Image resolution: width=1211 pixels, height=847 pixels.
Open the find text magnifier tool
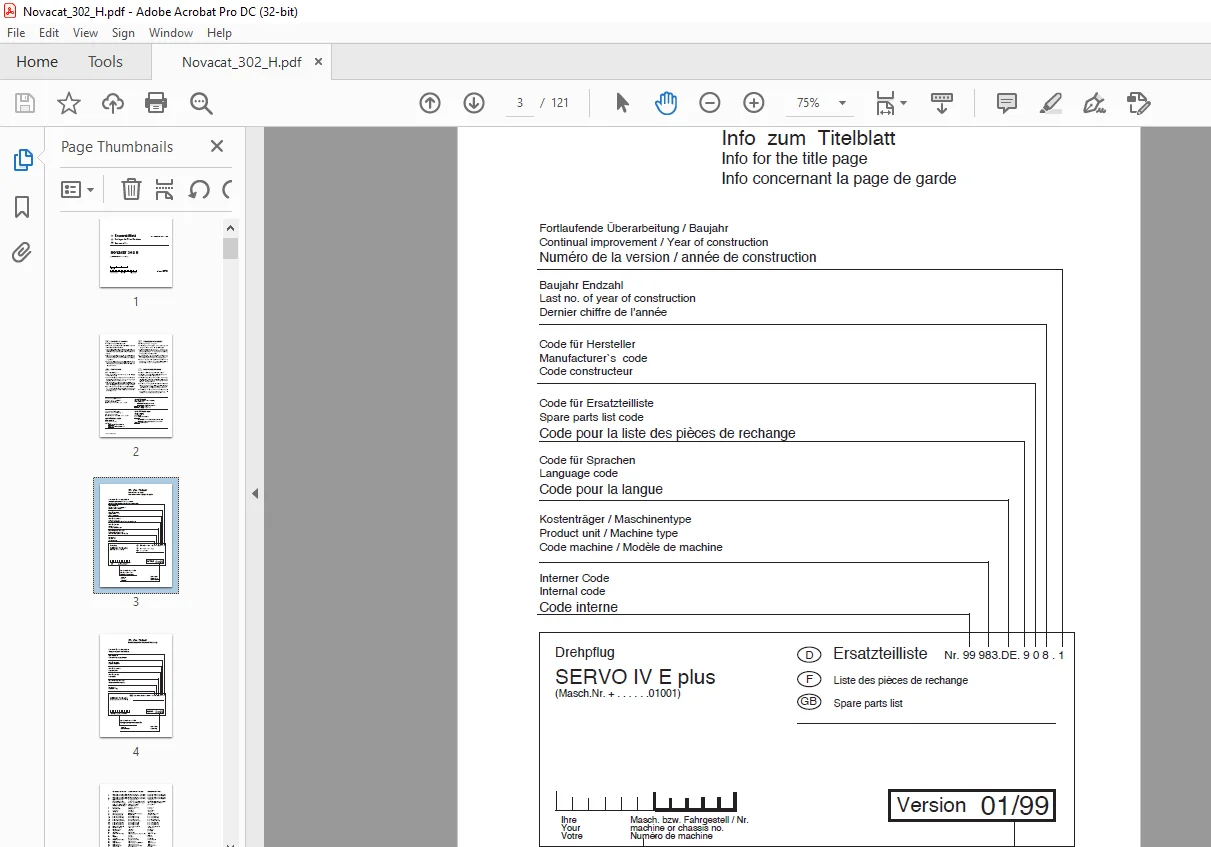[201, 103]
